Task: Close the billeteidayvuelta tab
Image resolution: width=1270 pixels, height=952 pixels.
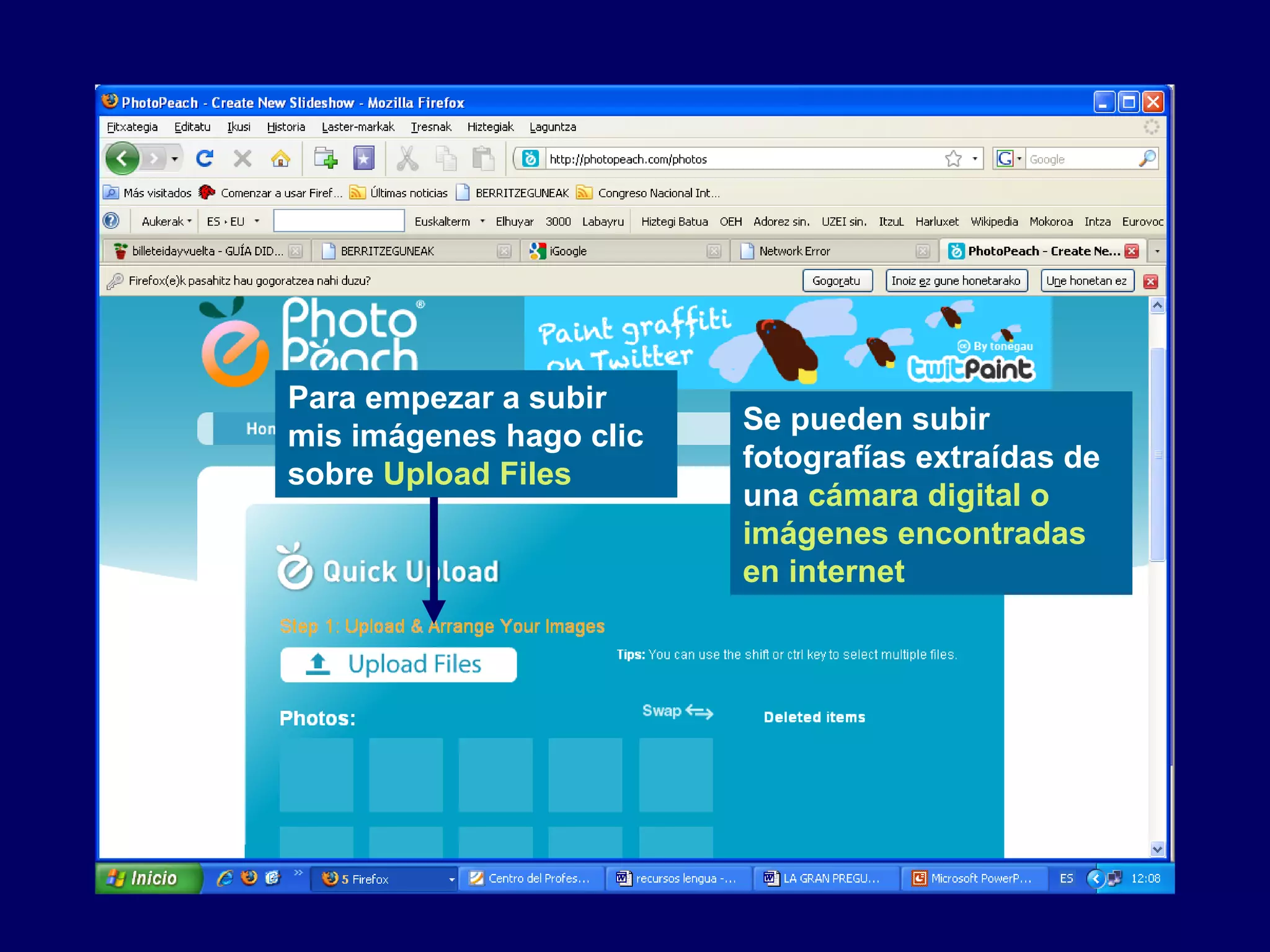Action: coord(296,251)
